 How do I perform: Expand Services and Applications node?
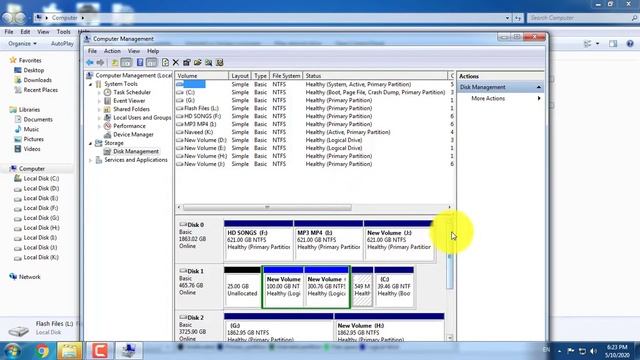(x=91, y=160)
